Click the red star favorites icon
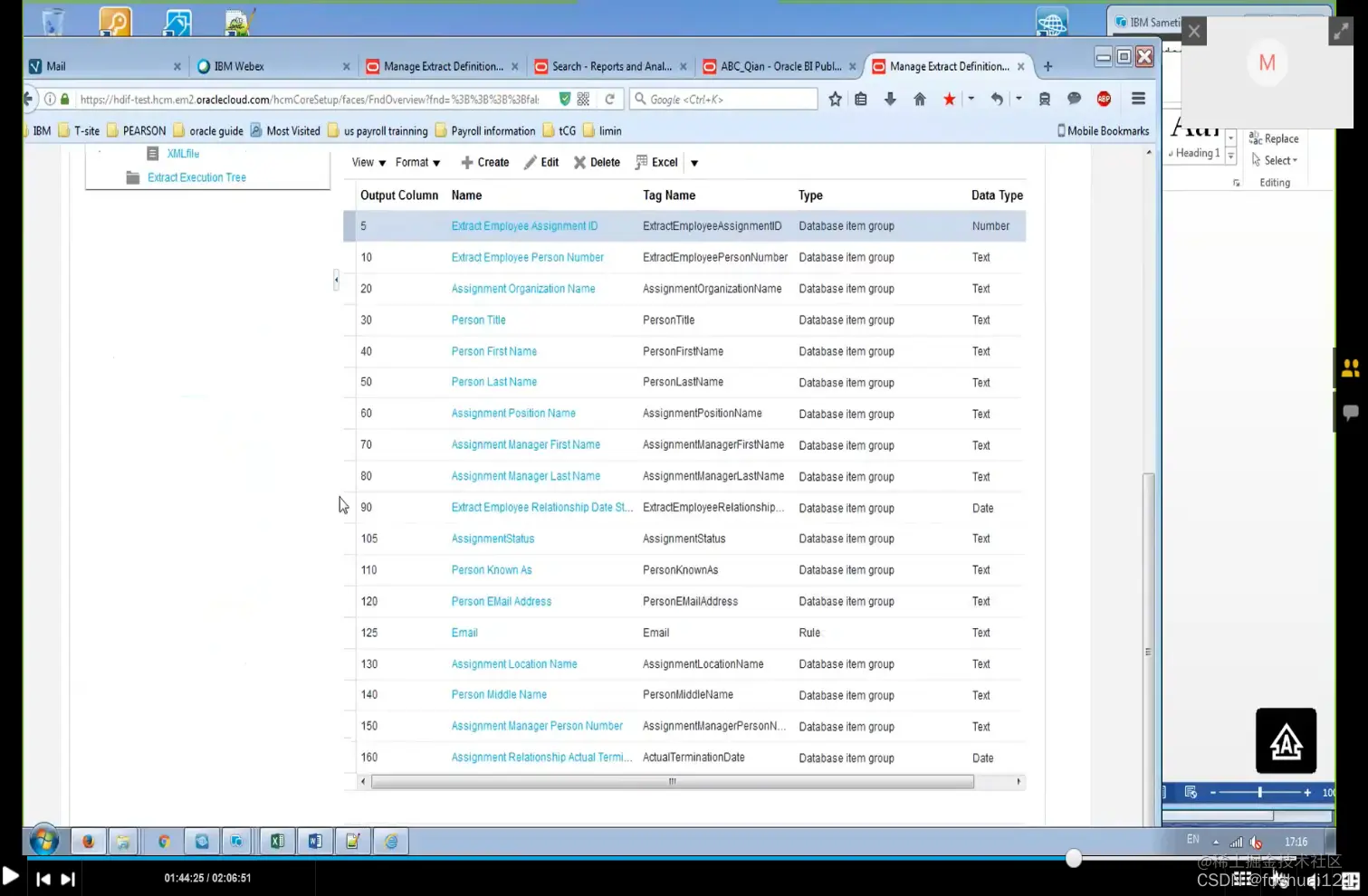1368x896 pixels. (949, 99)
